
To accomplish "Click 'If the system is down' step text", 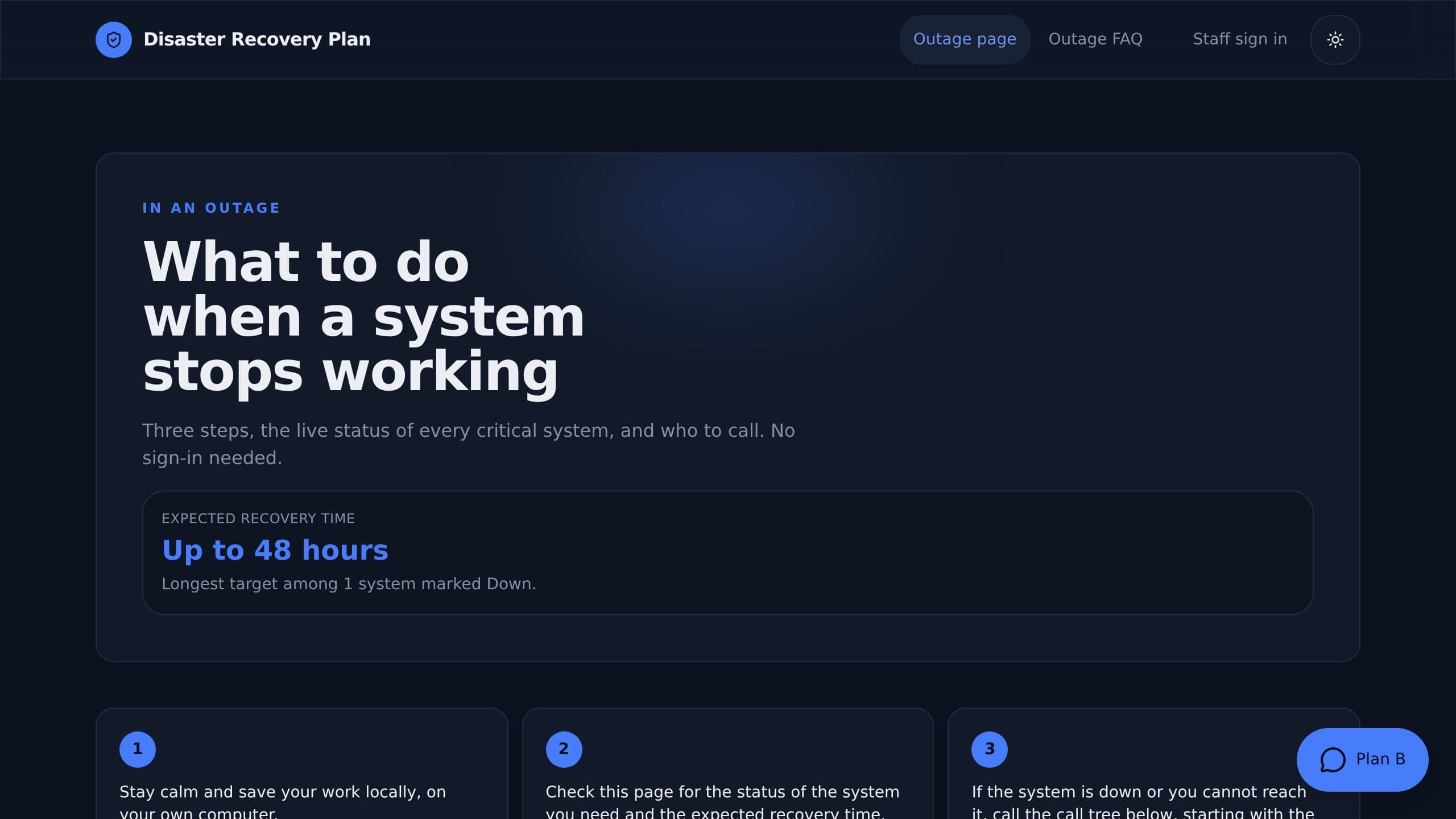I will tap(1143, 802).
